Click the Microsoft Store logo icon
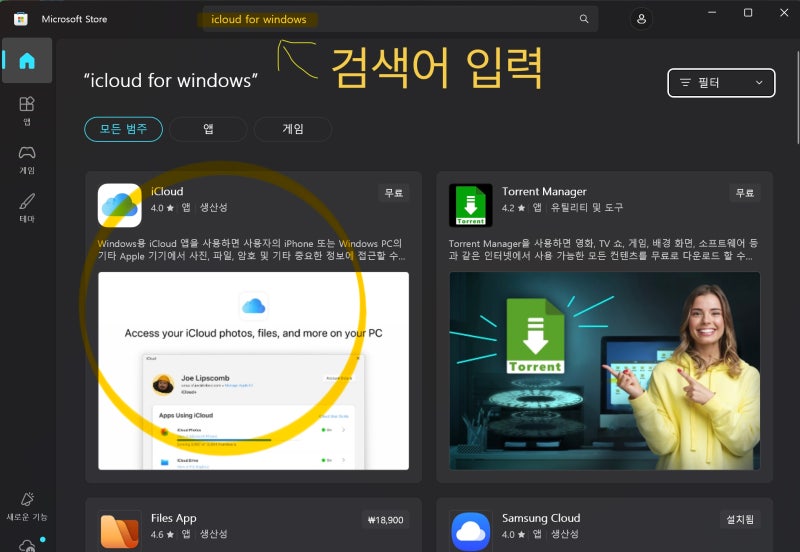800x552 pixels. [20, 19]
